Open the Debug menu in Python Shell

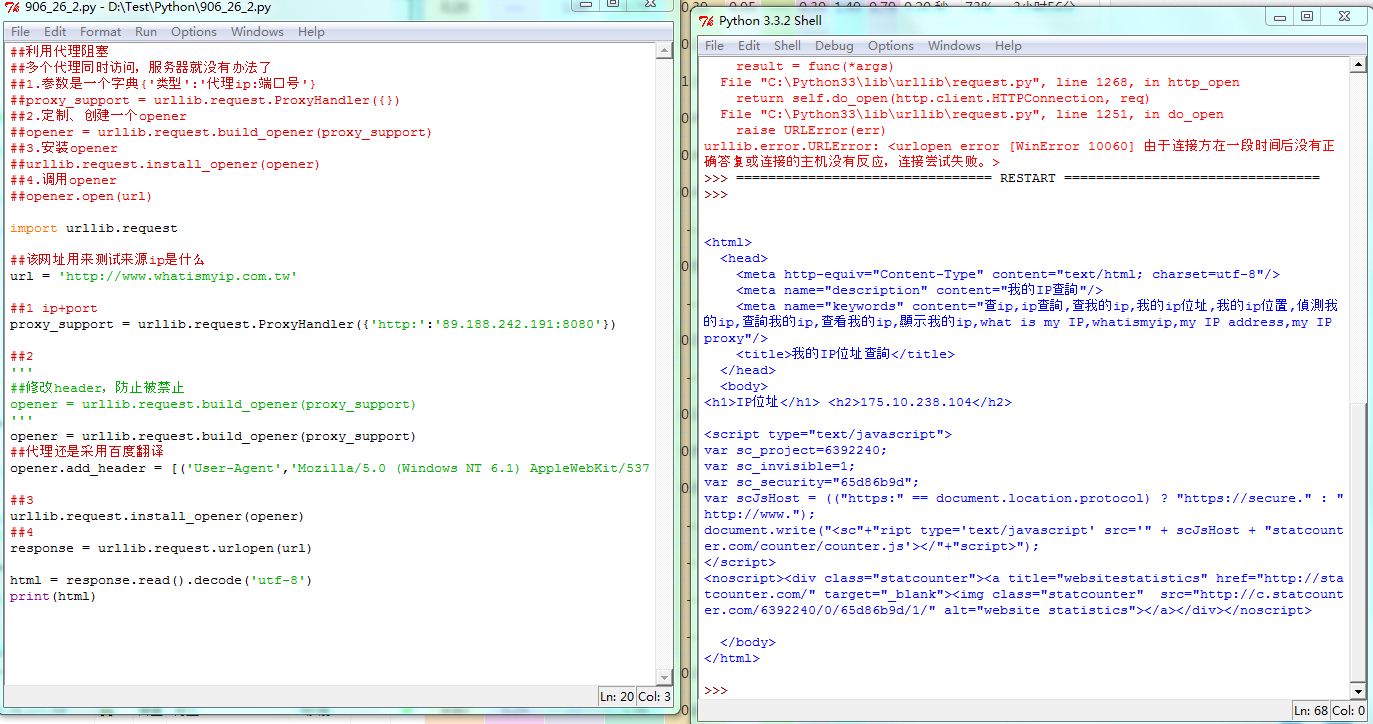tap(834, 46)
